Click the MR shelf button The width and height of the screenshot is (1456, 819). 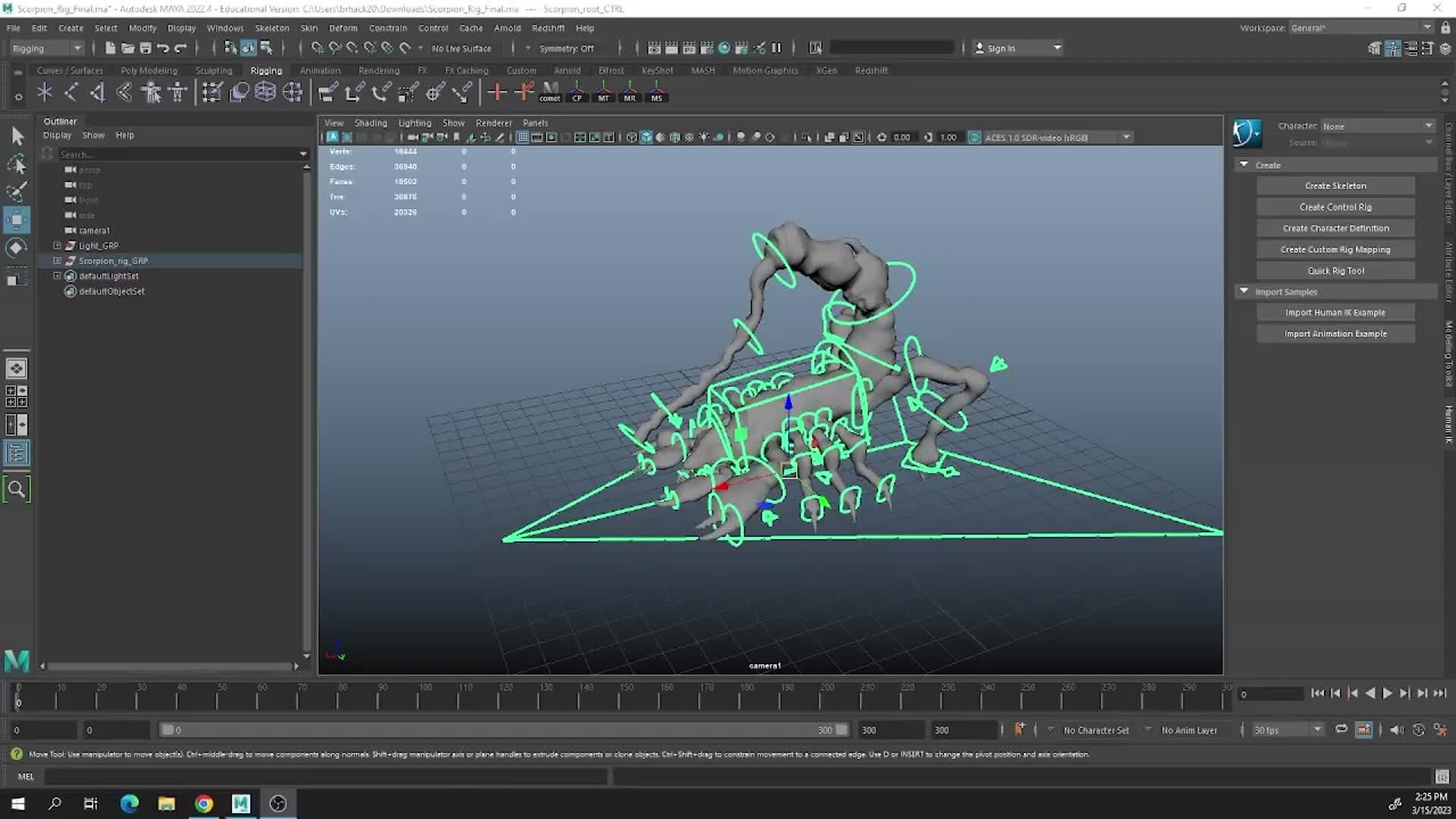629,93
